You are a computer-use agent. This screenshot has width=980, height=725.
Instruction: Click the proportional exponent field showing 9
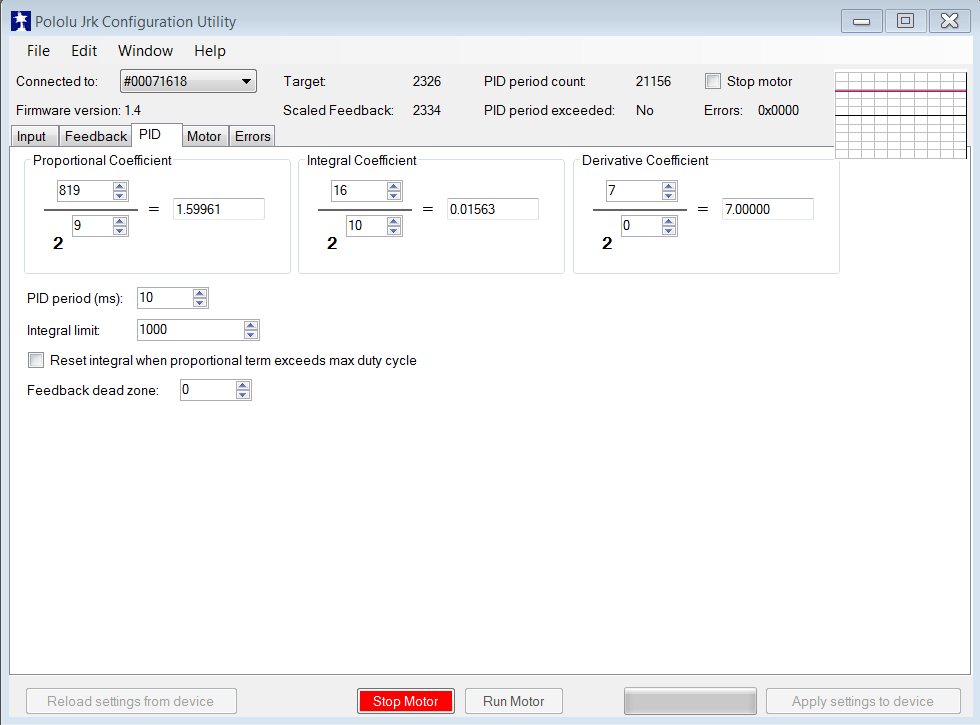[92, 226]
